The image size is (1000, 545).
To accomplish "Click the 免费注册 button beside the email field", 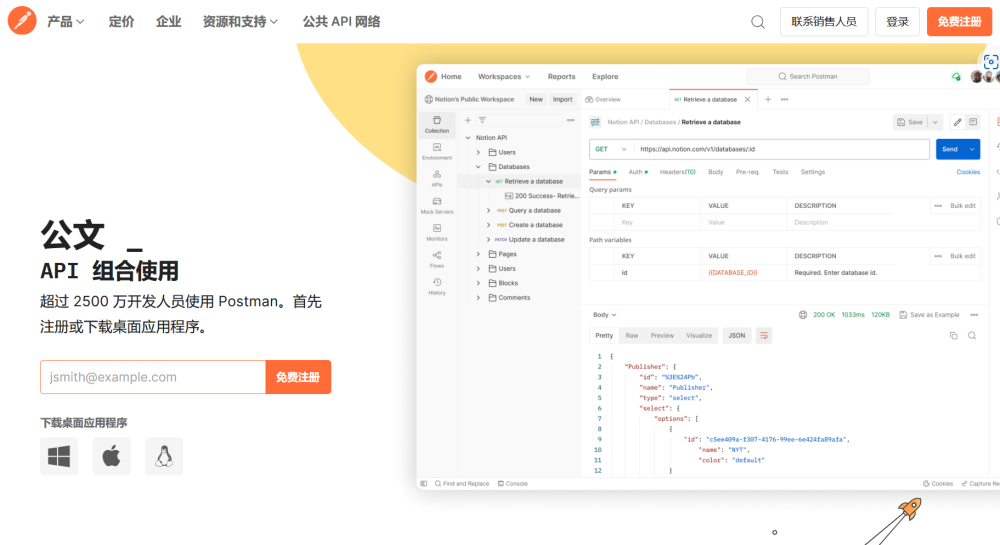I will (x=298, y=377).
